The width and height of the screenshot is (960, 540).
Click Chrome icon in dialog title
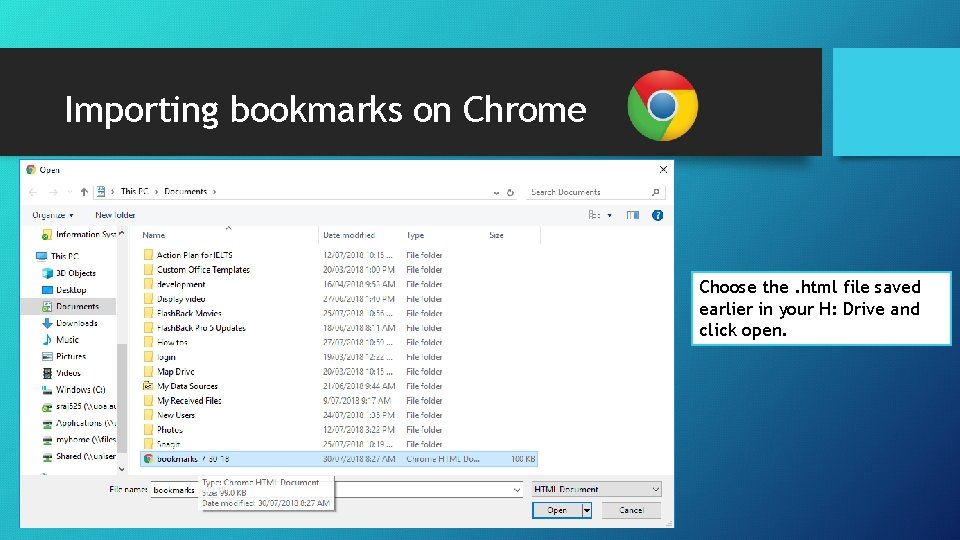click(x=31, y=170)
